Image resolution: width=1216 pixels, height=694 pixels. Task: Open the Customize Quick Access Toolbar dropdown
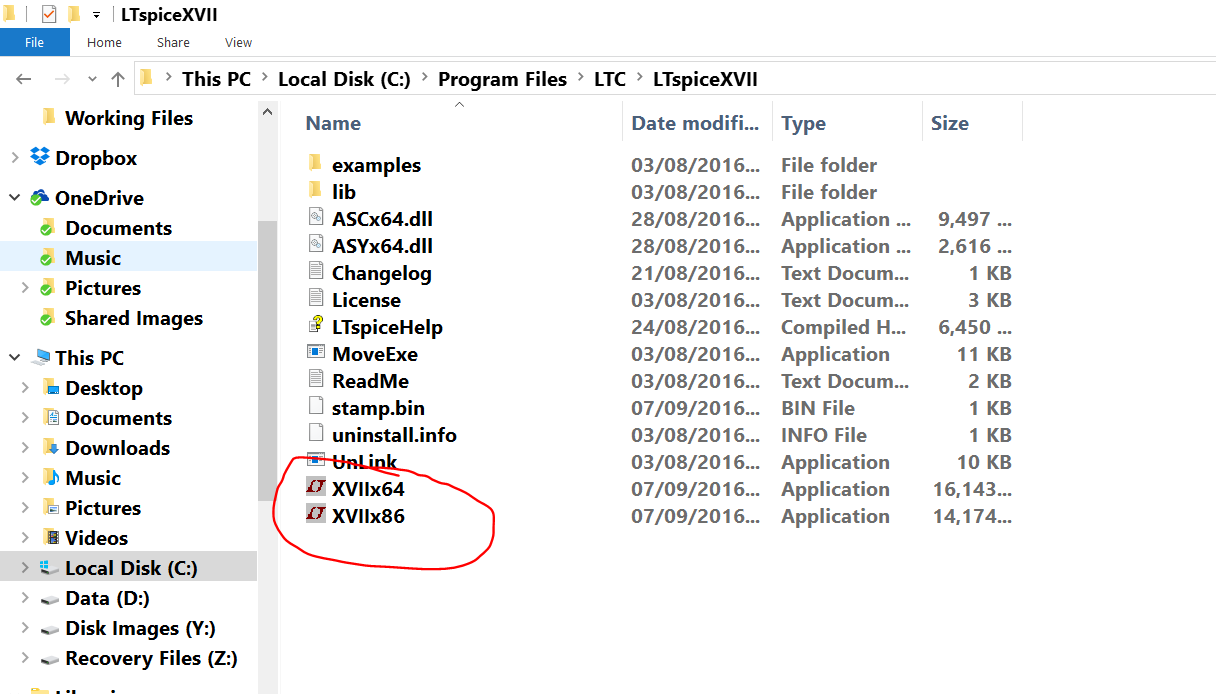[x=96, y=16]
